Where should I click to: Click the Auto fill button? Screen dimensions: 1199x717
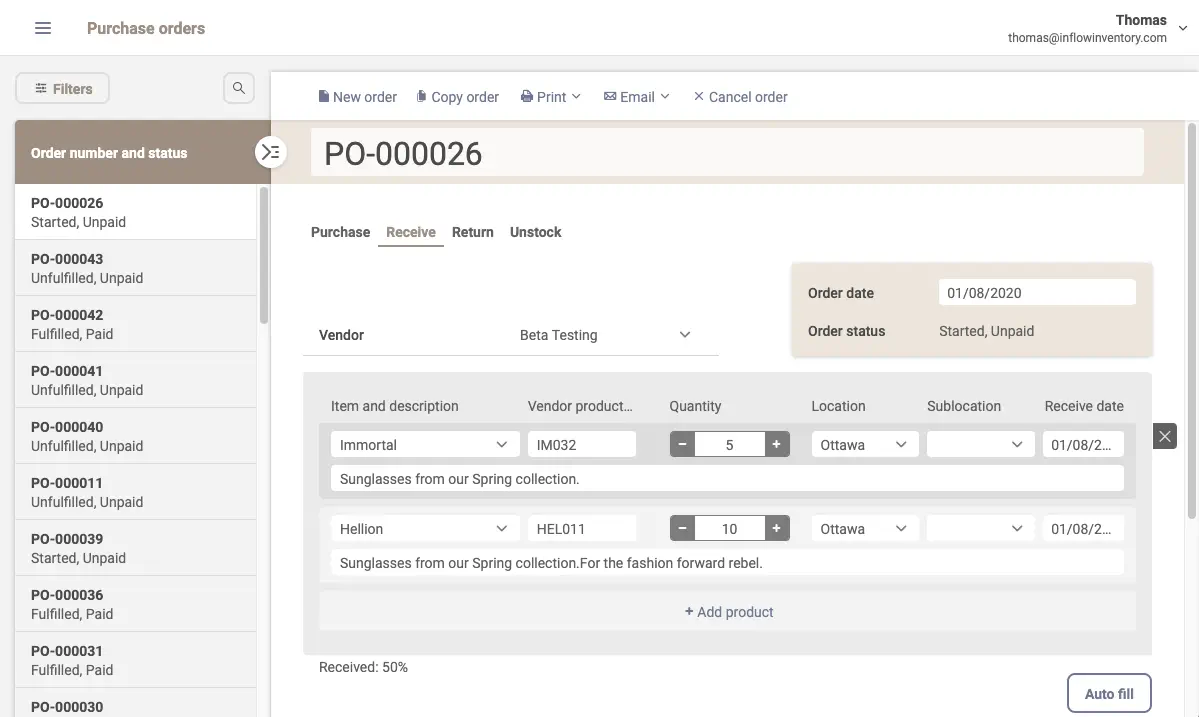[1109, 693]
